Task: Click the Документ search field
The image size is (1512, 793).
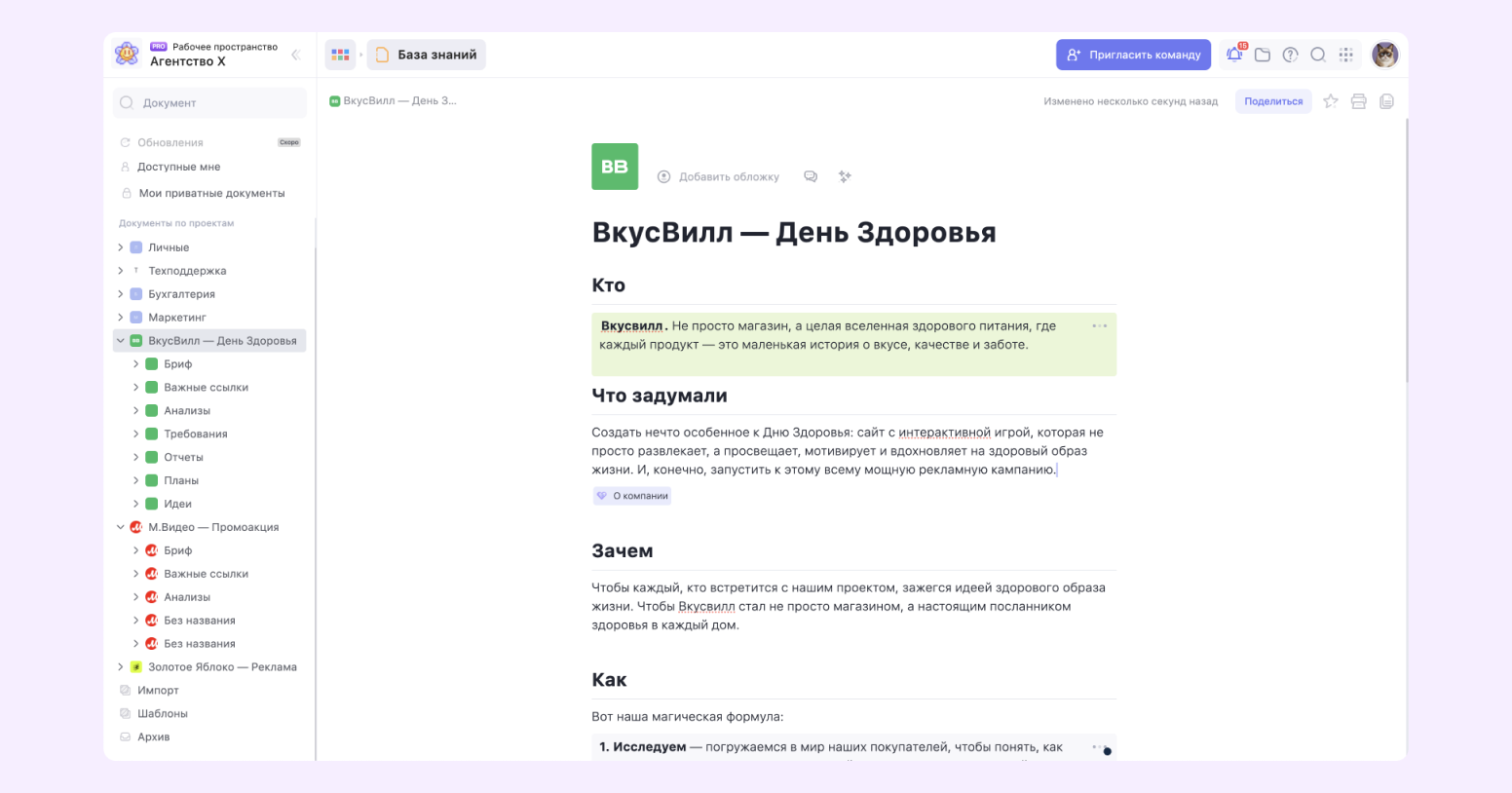Action: [209, 102]
